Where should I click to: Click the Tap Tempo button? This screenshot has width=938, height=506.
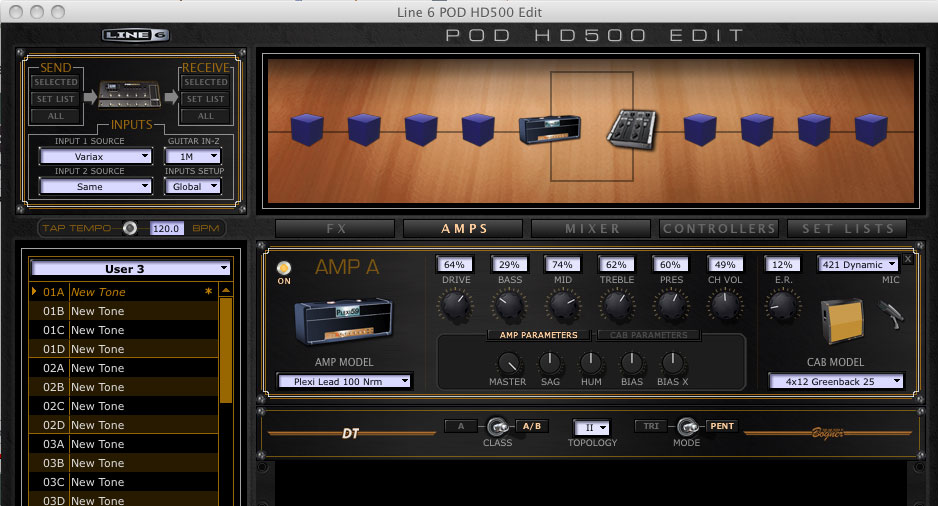pyautogui.click(x=130, y=228)
